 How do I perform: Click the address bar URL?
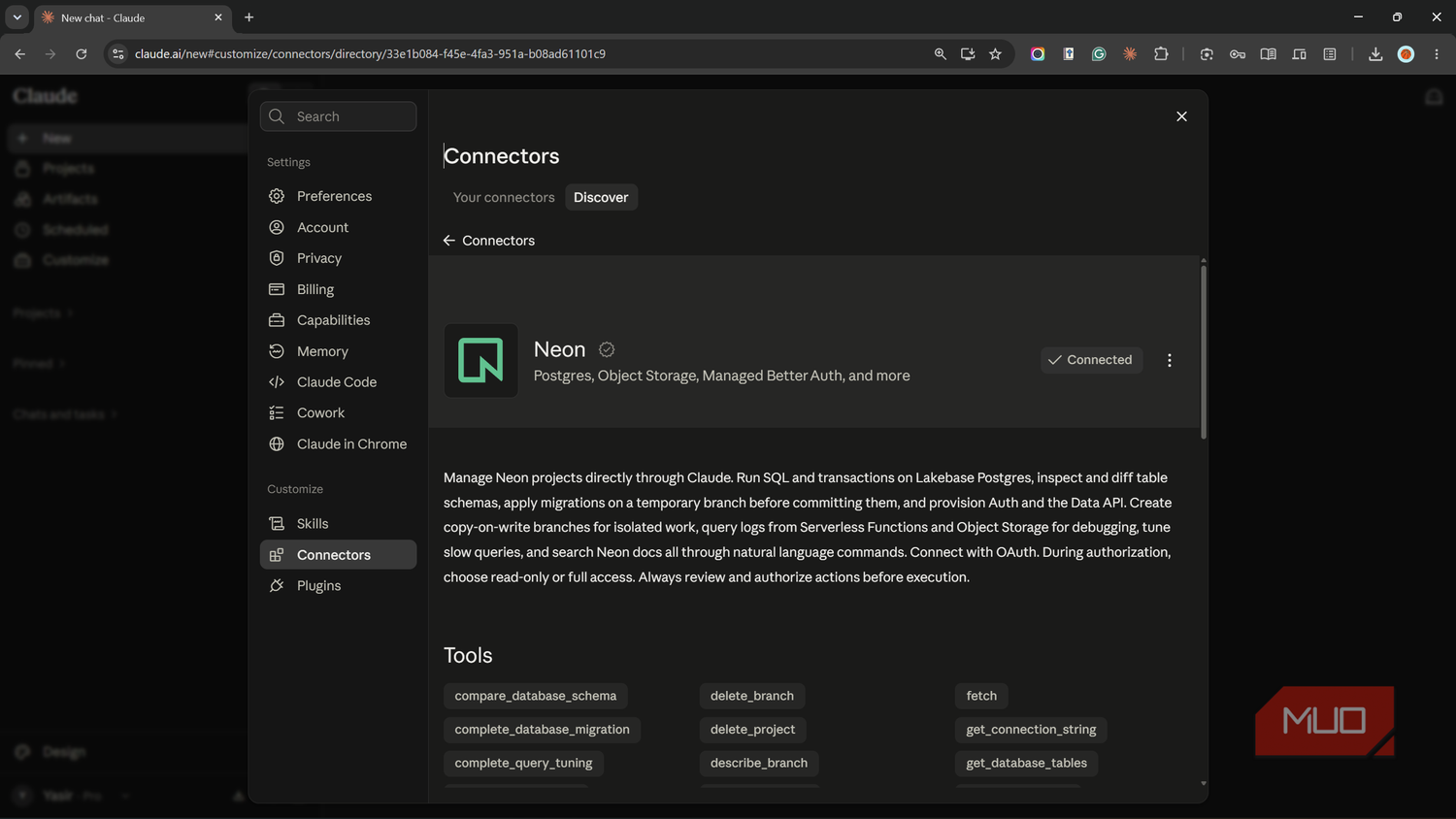[x=370, y=54]
